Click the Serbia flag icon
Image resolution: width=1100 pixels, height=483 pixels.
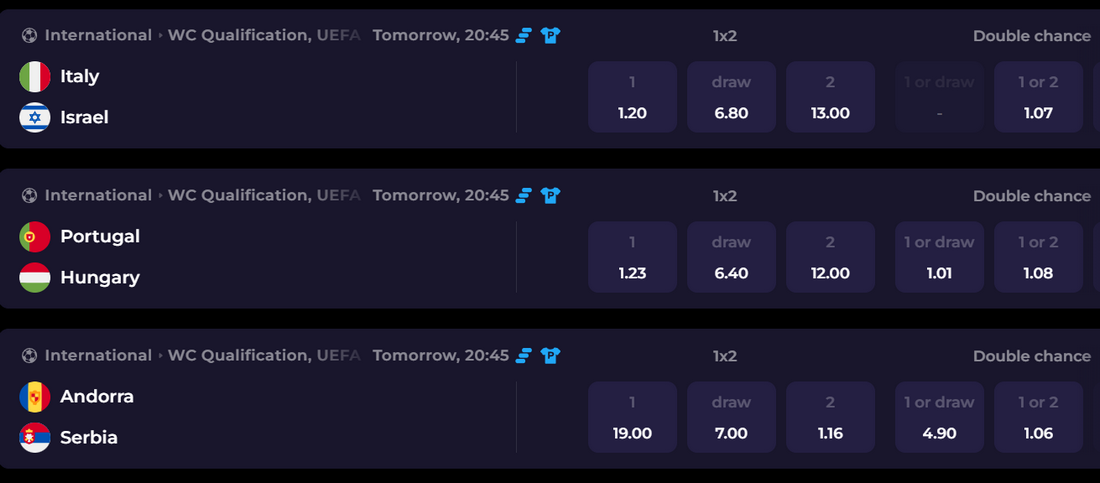(x=35, y=437)
